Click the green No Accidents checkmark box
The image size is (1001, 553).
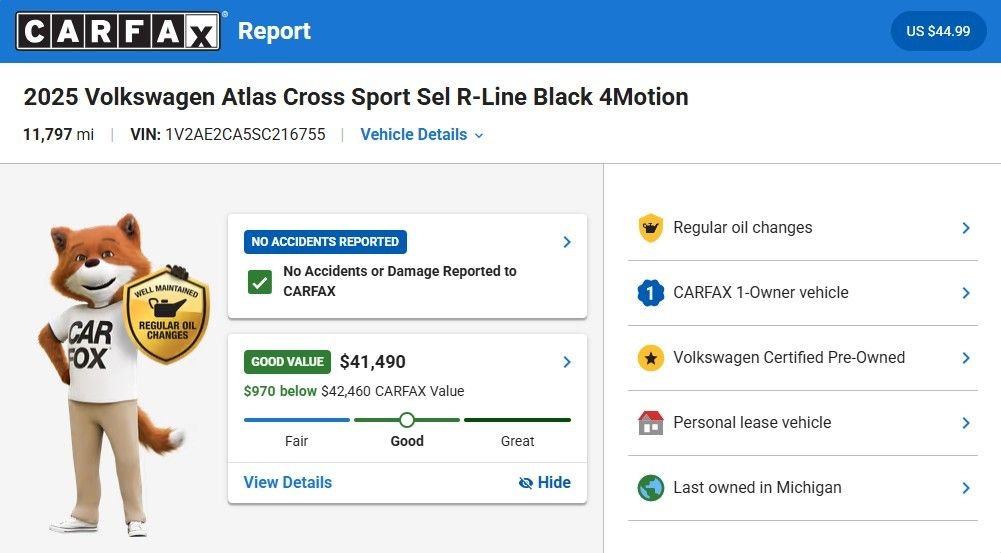(260, 281)
